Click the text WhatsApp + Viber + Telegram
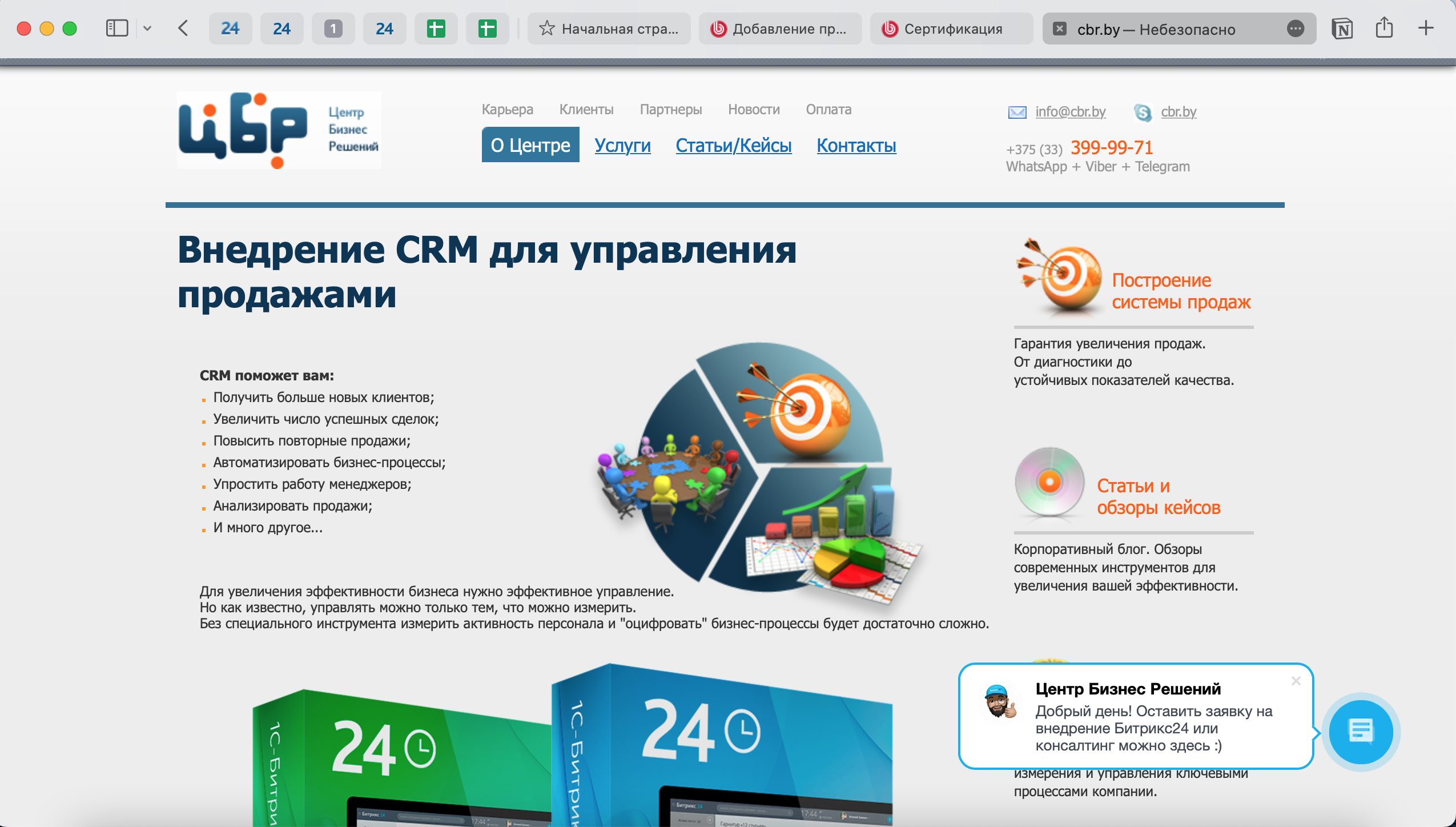This screenshot has width=1456, height=827. (x=1097, y=167)
